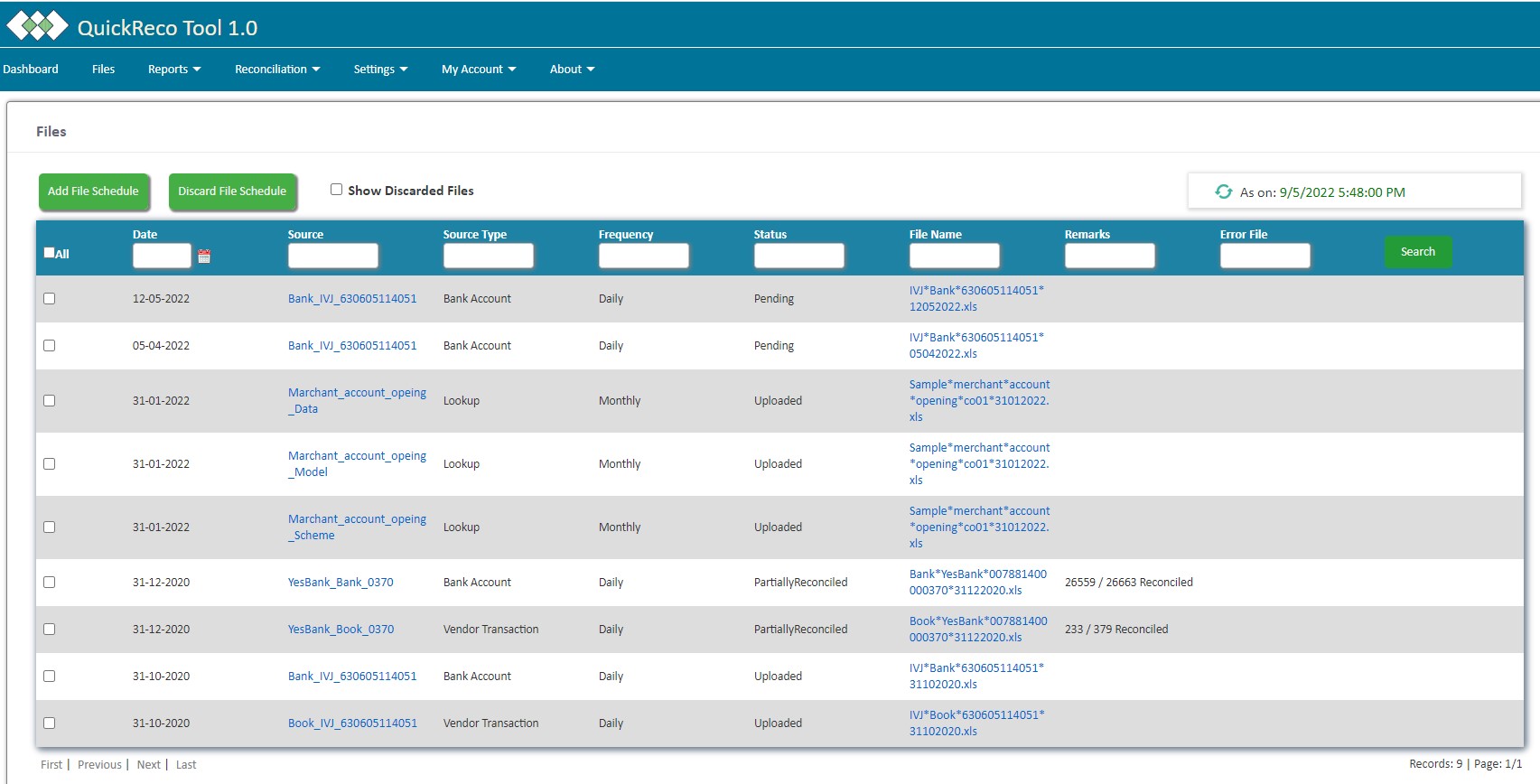The image size is (1540, 784).
Task: Expand the Reports dropdown menu
Action: (174, 70)
